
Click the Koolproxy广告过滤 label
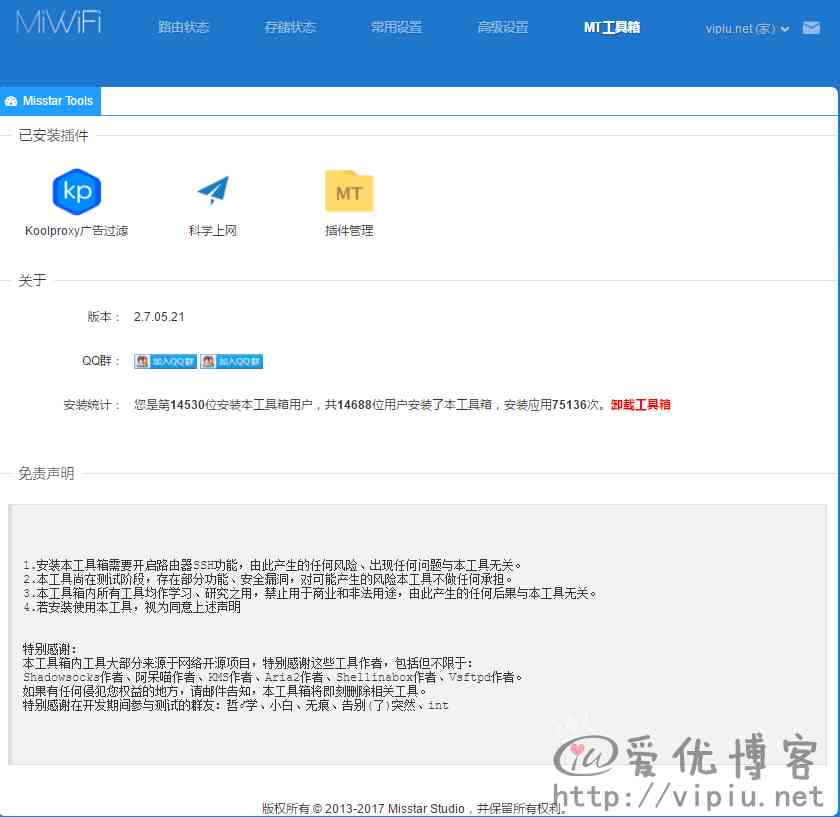(77, 231)
